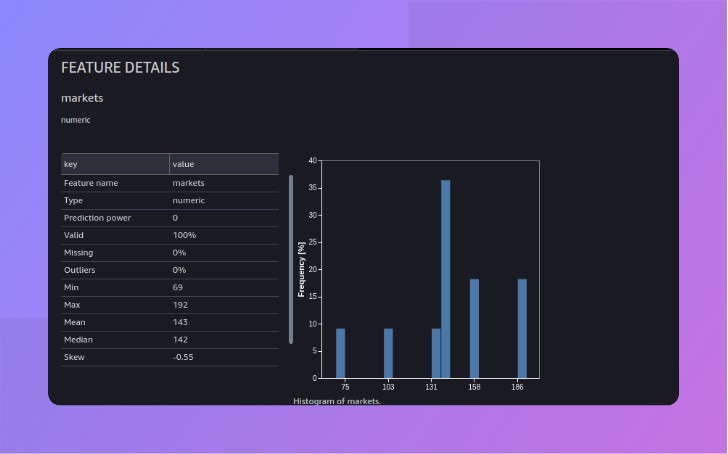Click the Max value 192

click(x=180, y=305)
